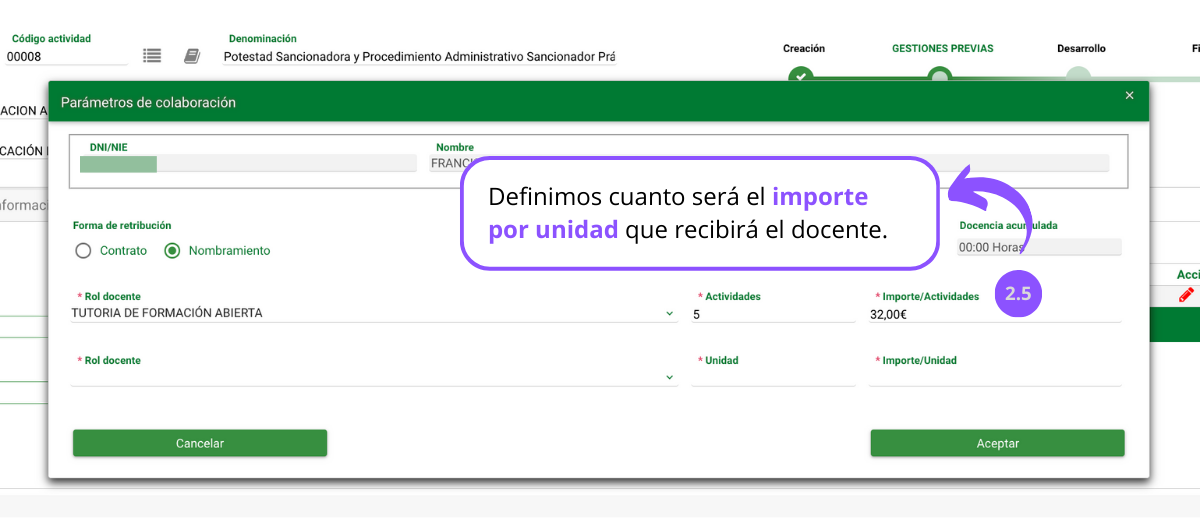Open the empty second Rol docente dropdown
This screenshot has width=1200, height=521.
(374, 377)
